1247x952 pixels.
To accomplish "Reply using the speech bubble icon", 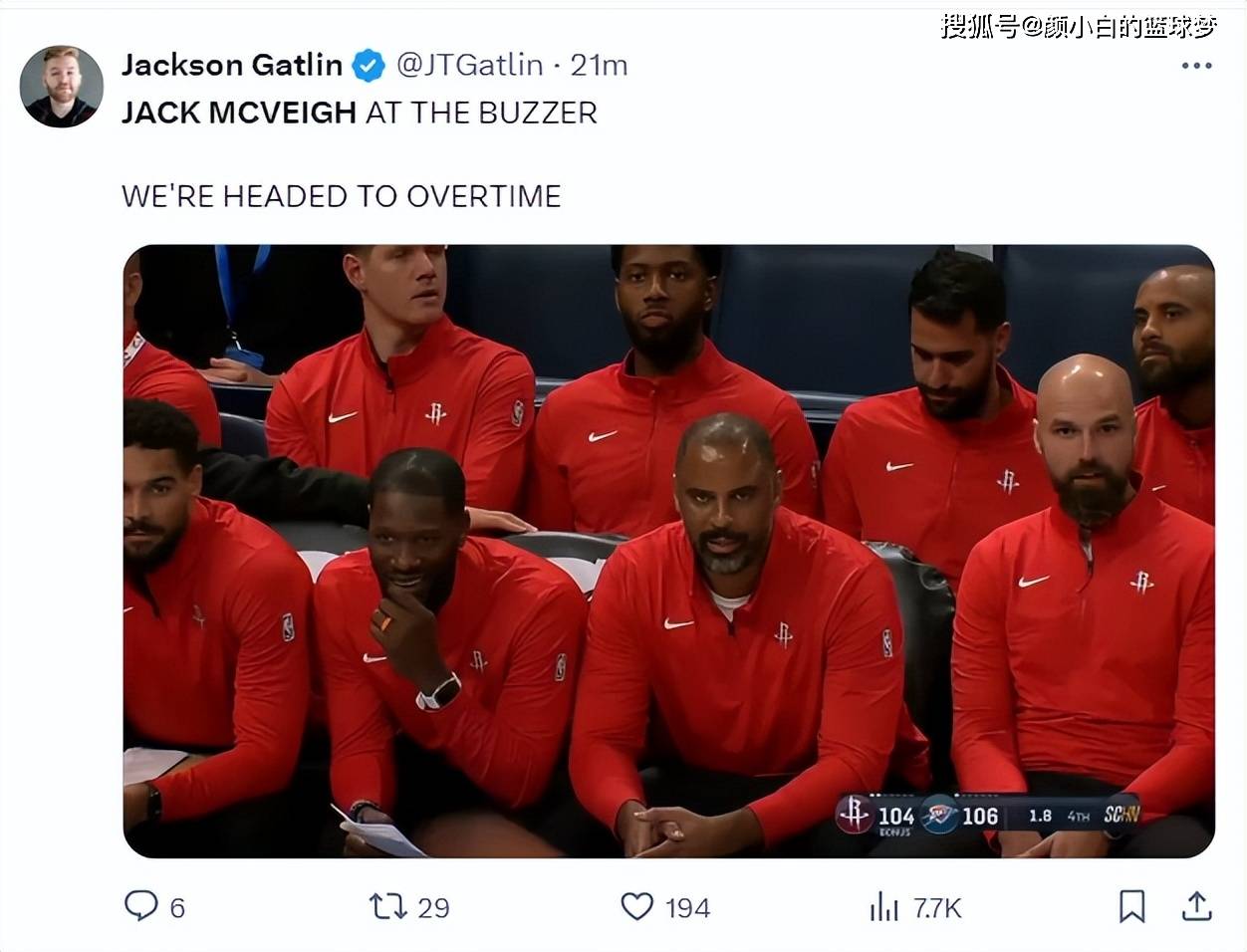I will (140, 905).
